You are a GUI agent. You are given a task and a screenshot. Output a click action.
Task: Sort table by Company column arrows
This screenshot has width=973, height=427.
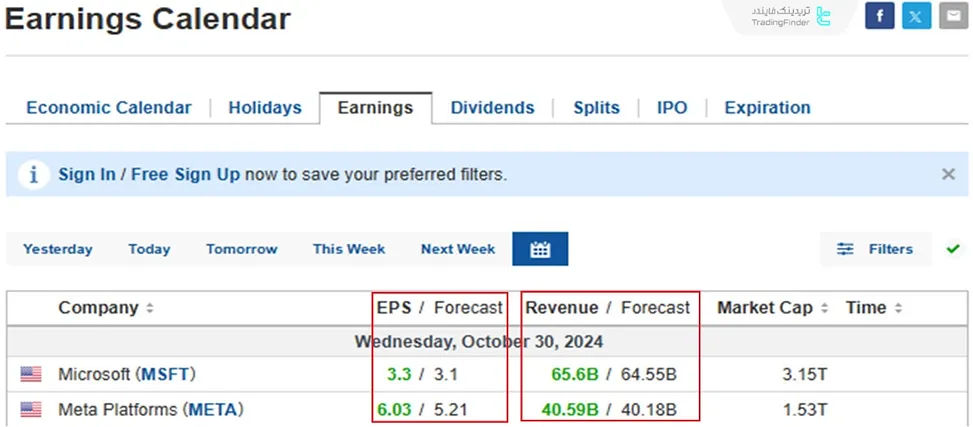(x=150, y=309)
